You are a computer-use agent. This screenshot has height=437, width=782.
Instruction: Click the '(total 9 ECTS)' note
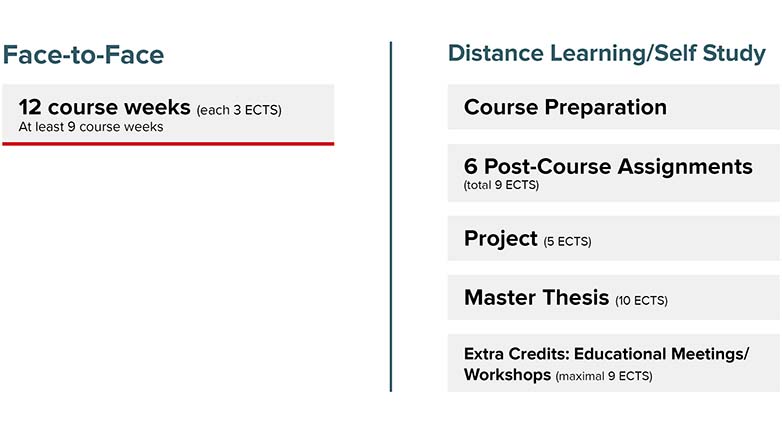[501, 185]
